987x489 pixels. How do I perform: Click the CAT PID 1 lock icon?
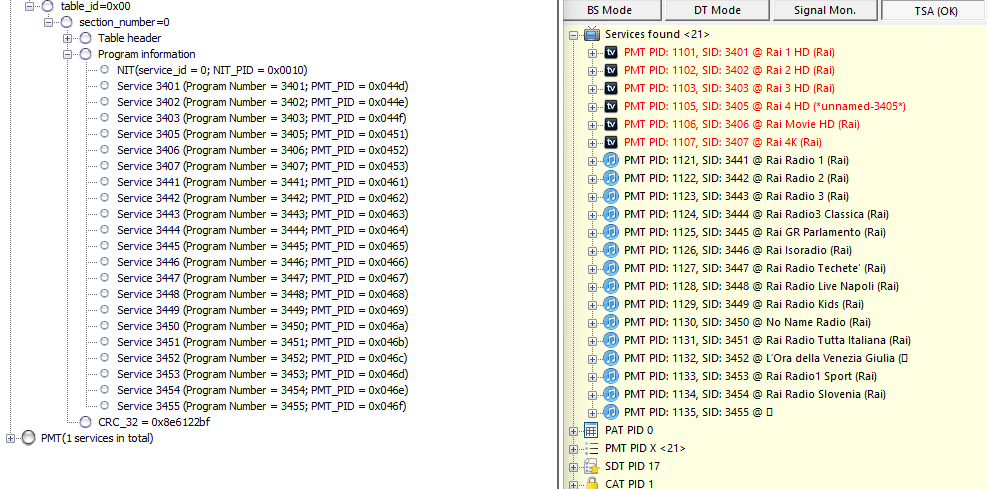click(x=591, y=483)
